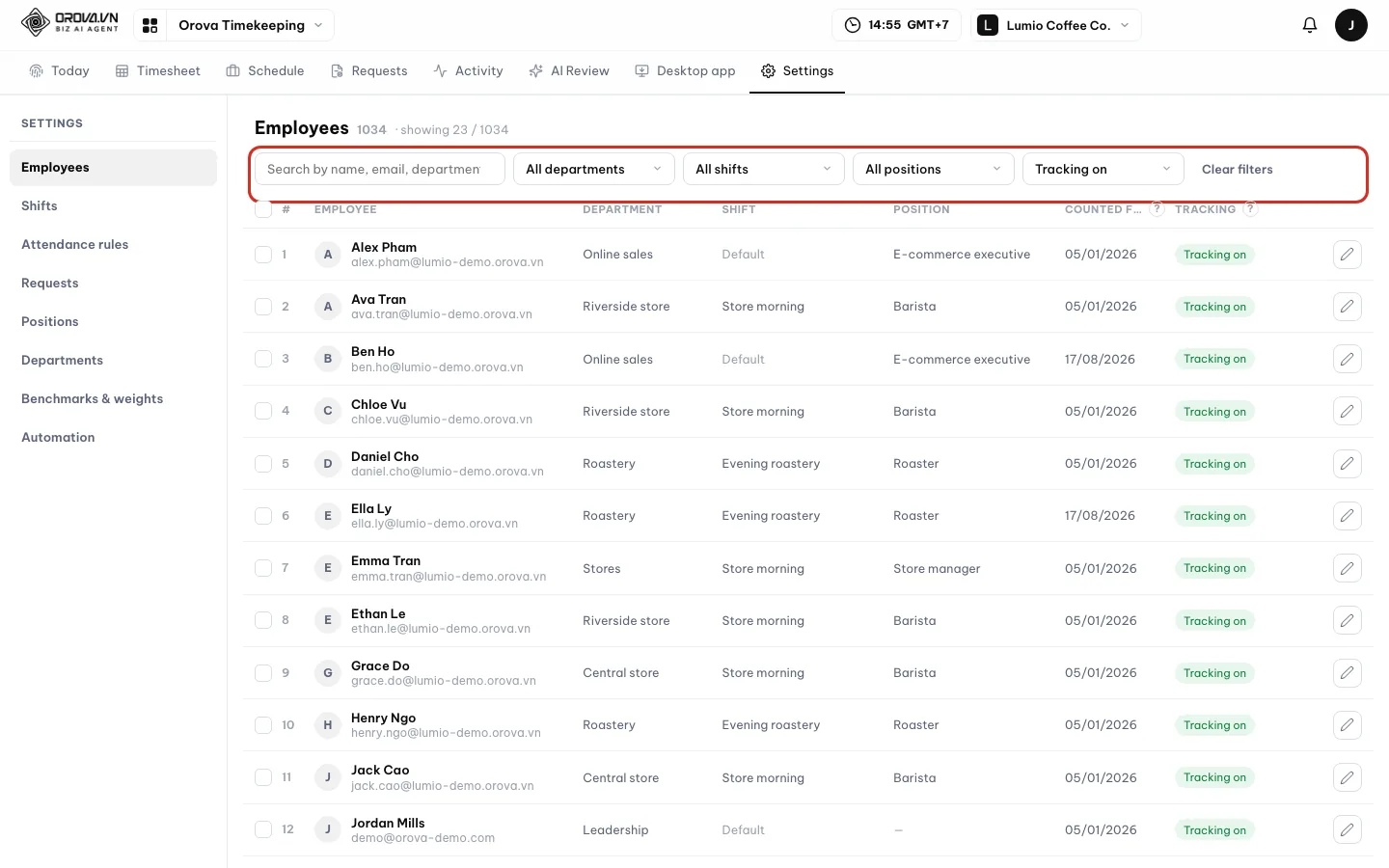Open the Tracking on filter dropdown
The height and width of the screenshot is (868, 1389).
(1103, 169)
